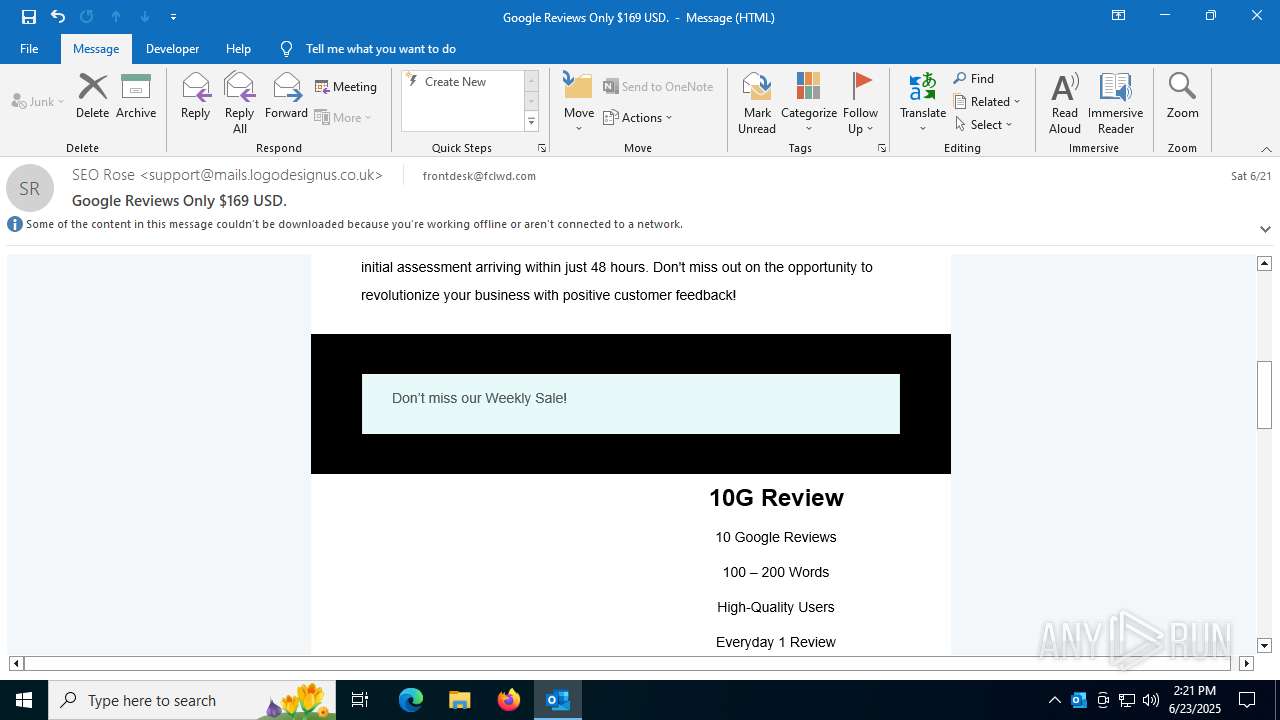Open the volume control in system tray

(1151, 700)
